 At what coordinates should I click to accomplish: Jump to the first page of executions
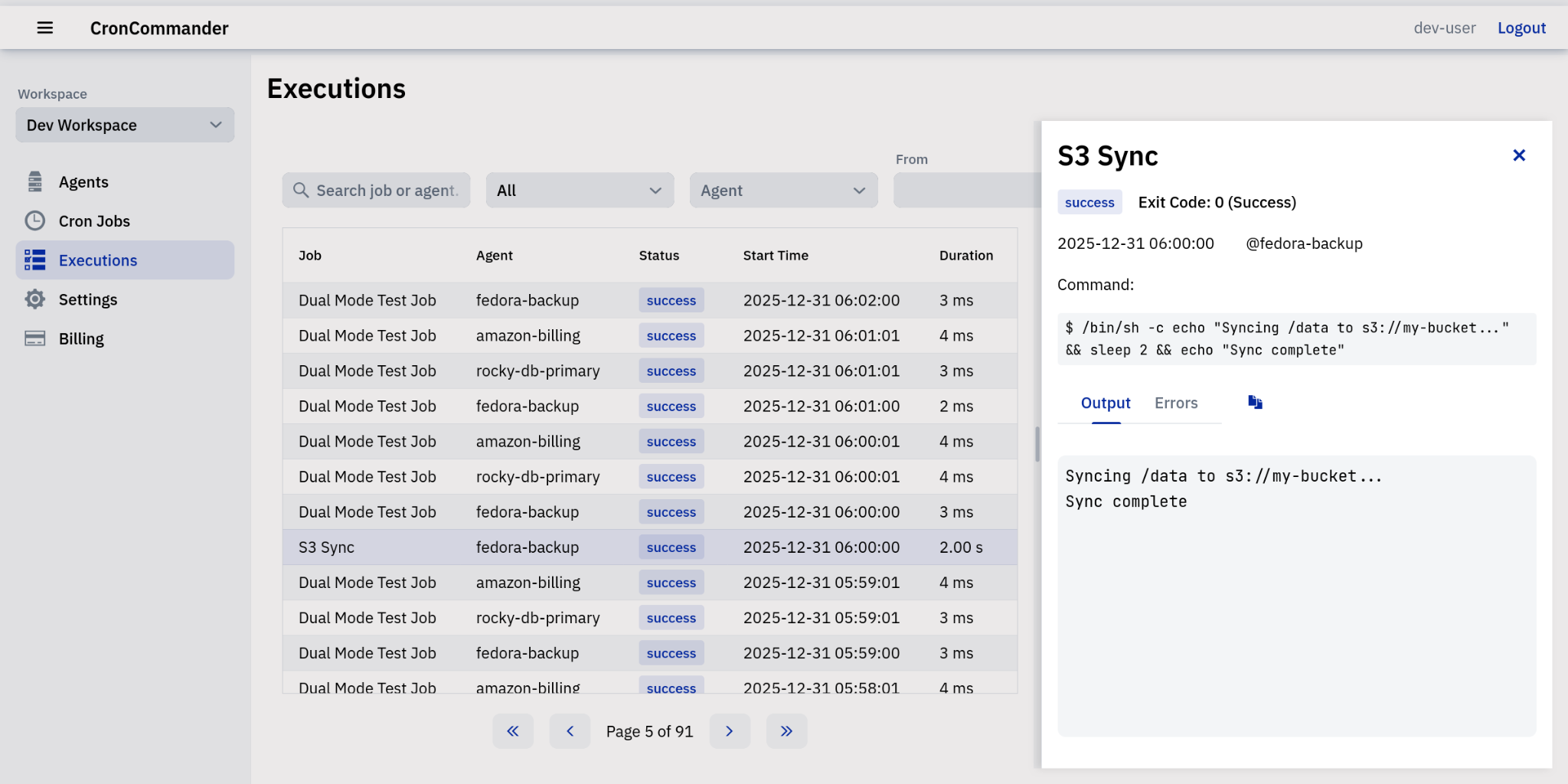click(x=513, y=731)
